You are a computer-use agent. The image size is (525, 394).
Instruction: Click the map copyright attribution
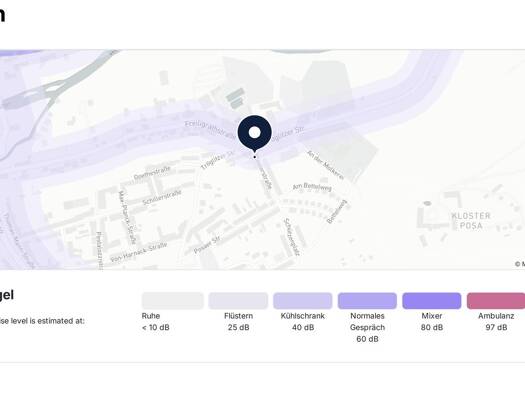tap(520, 264)
